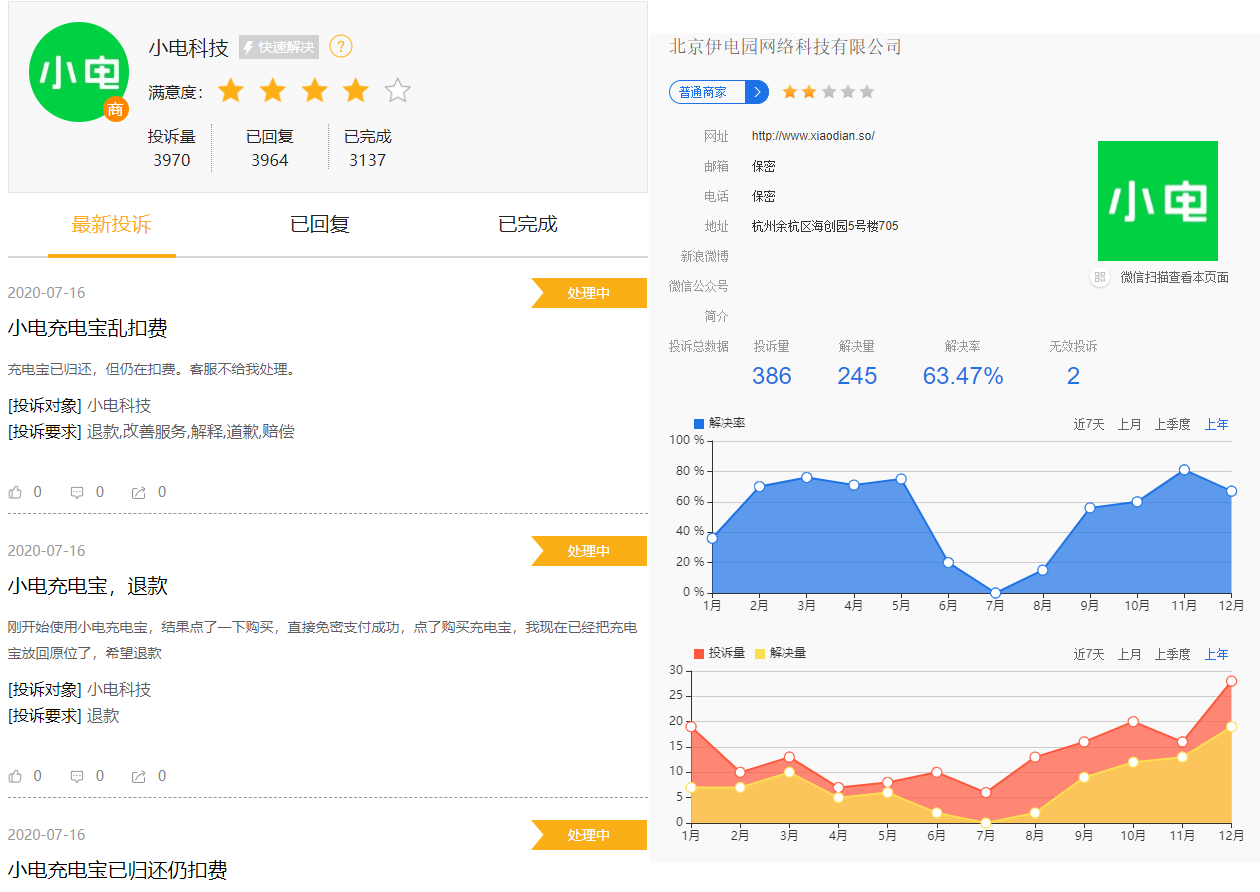Switch to the 已回复 tab
The image size is (1260, 892).
click(x=320, y=224)
